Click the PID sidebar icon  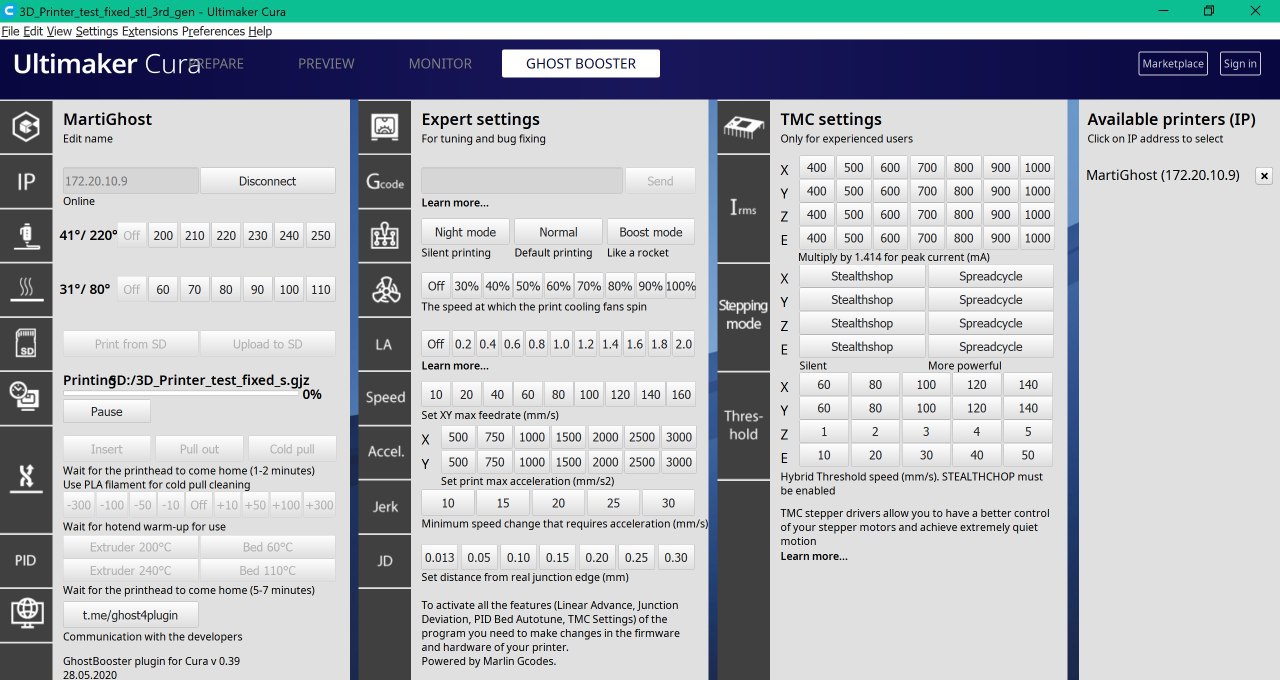point(25,560)
